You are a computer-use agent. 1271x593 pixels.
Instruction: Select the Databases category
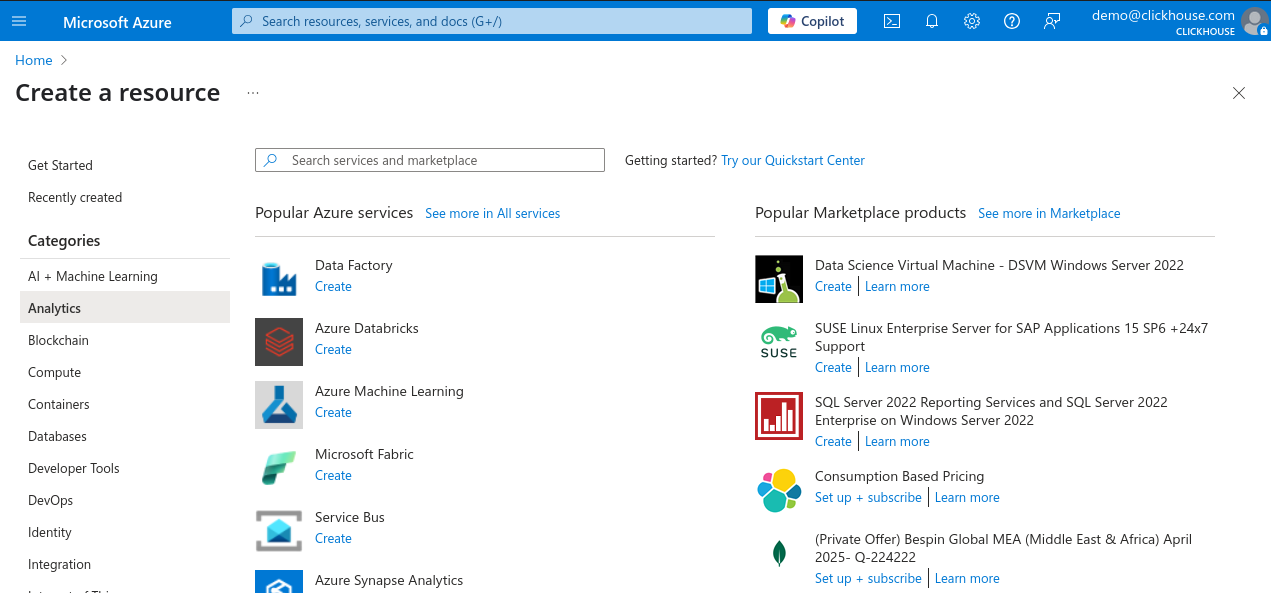(x=57, y=436)
